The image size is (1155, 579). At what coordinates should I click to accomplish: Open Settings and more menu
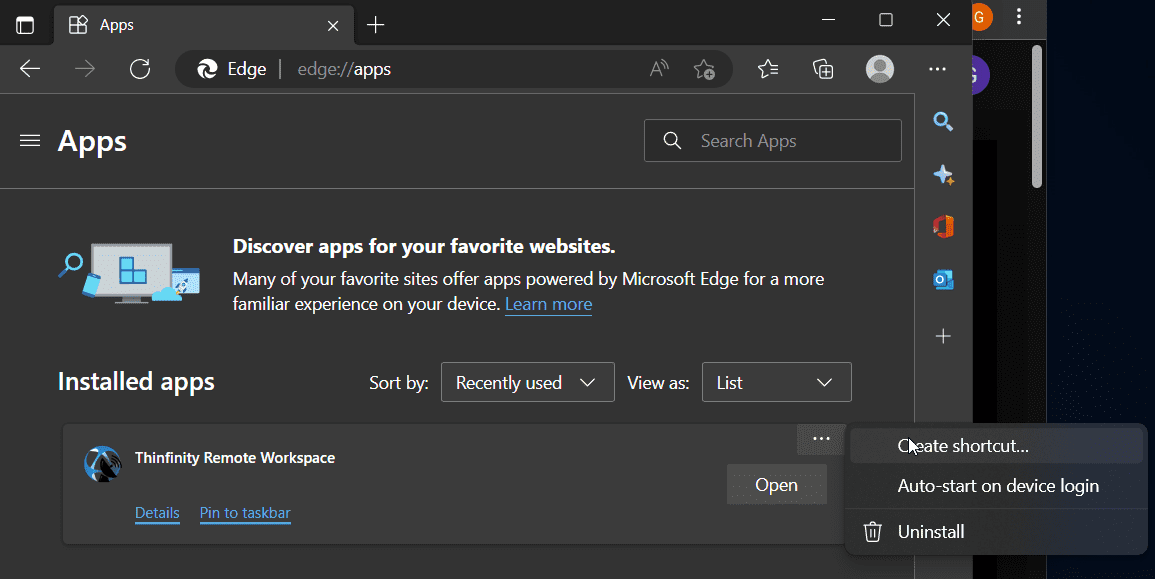pyautogui.click(x=937, y=68)
